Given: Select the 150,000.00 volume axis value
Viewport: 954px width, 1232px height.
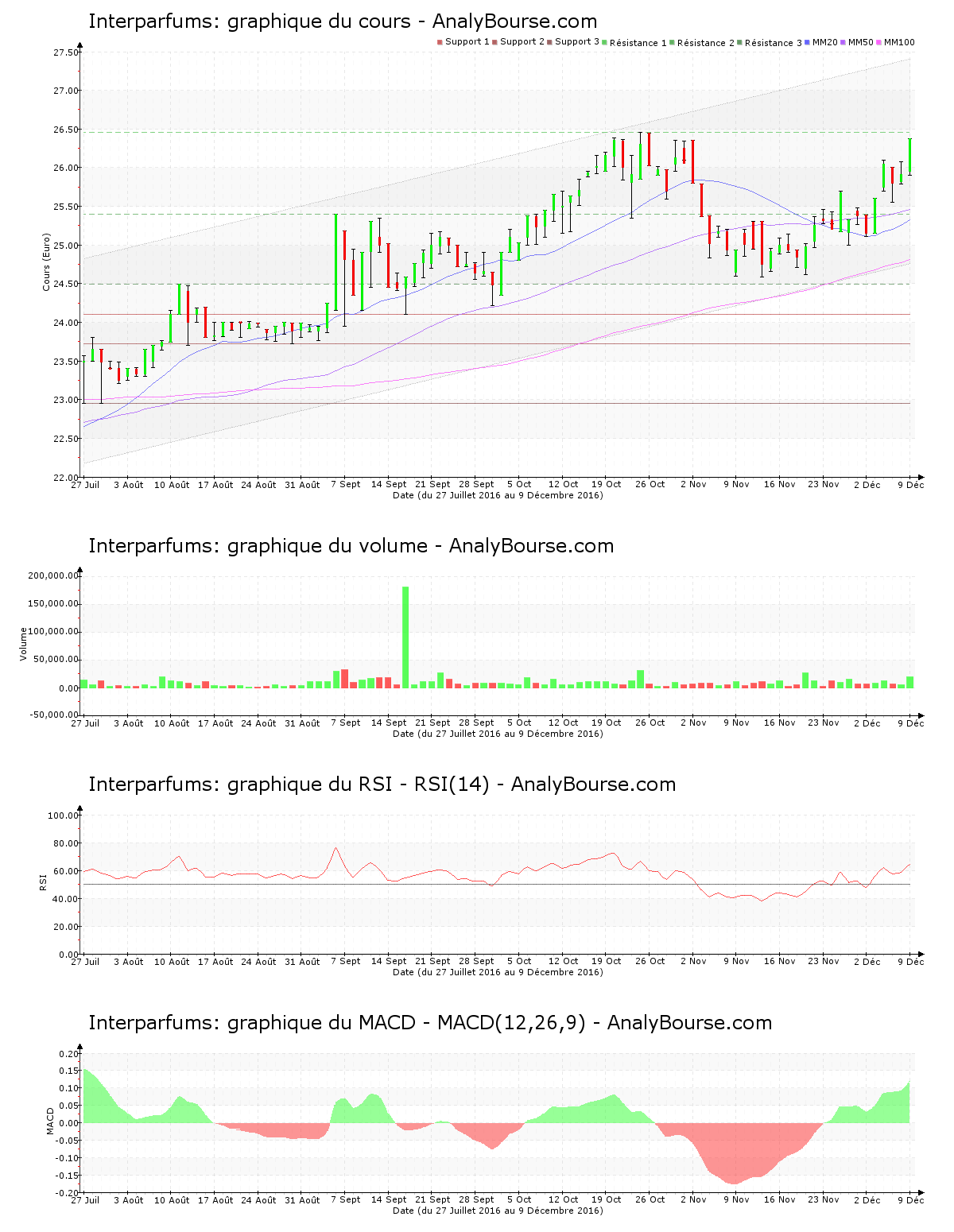Looking at the screenshot, I should point(53,603).
